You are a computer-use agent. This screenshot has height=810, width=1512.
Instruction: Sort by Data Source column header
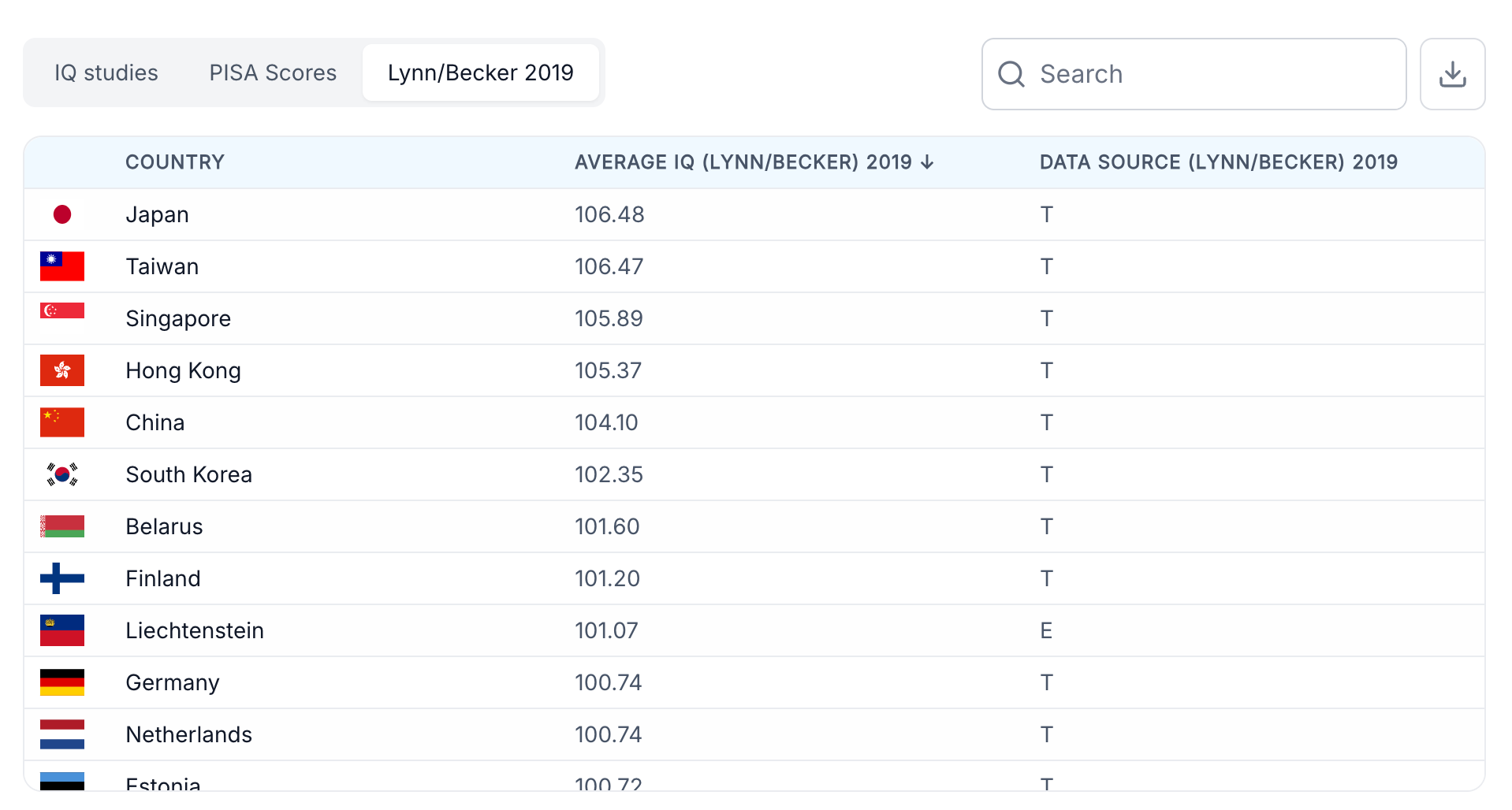pyautogui.click(x=1218, y=162)
